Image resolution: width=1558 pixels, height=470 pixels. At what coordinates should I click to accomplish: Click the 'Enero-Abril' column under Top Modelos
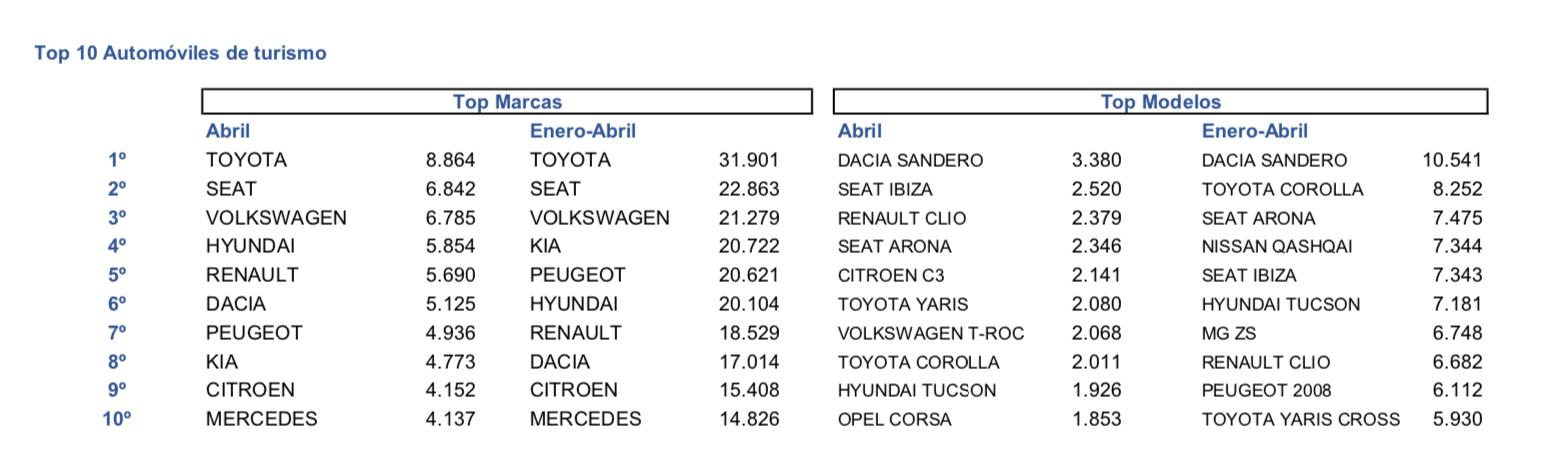(1255, 131)
